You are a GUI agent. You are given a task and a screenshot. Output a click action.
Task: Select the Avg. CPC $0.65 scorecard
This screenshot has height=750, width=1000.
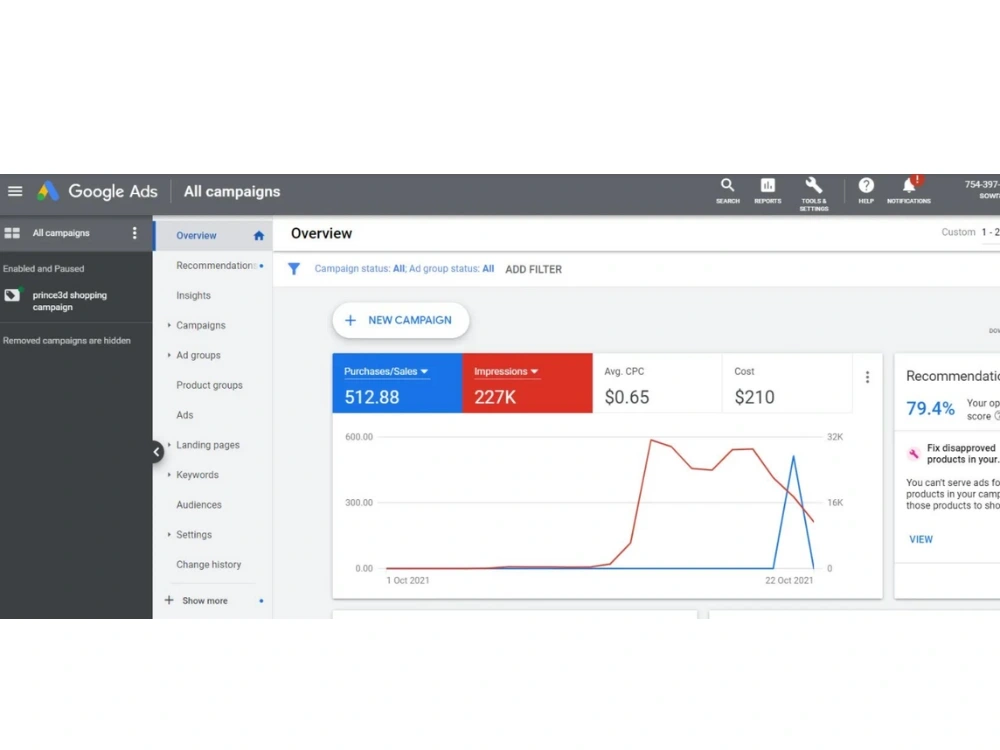coord(657,383)
